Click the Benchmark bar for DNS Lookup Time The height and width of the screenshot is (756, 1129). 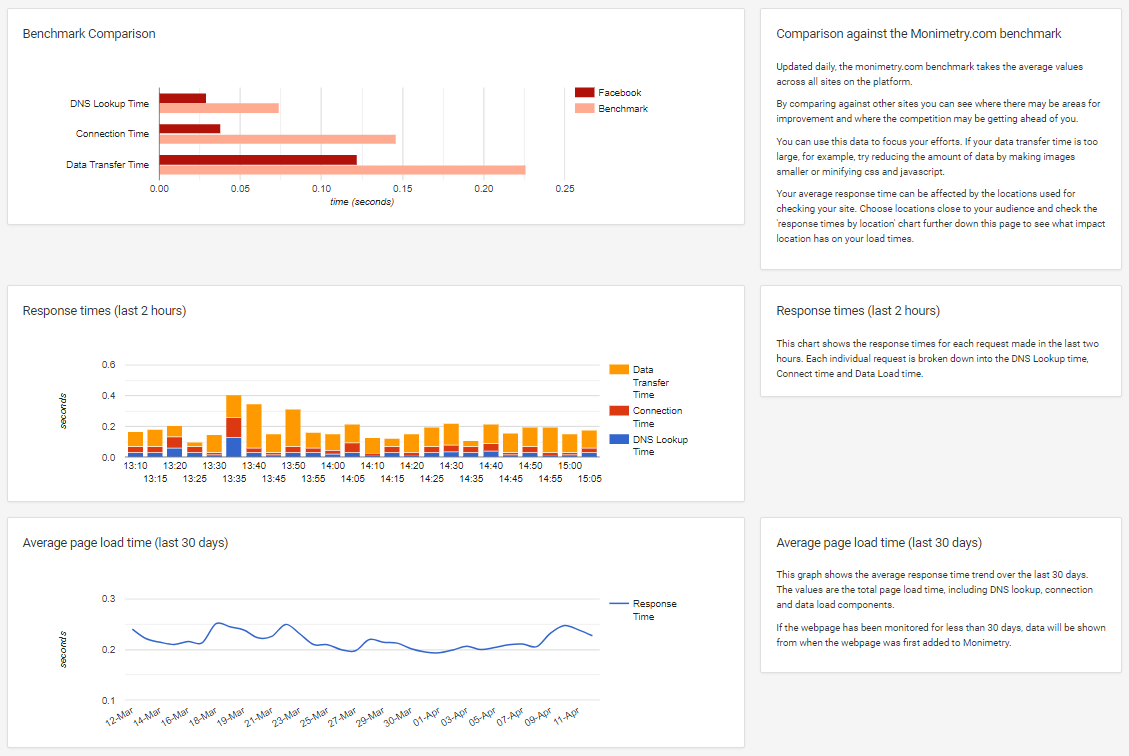218,108
